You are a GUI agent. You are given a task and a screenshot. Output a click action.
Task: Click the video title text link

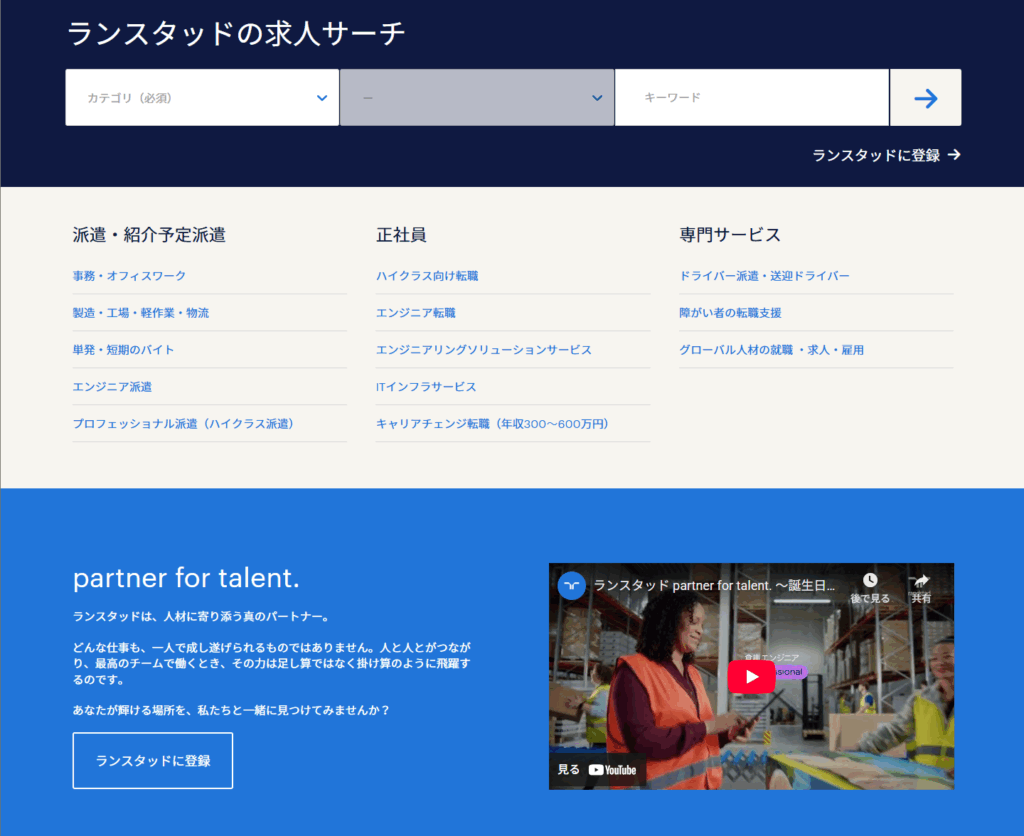coord(712,585)
